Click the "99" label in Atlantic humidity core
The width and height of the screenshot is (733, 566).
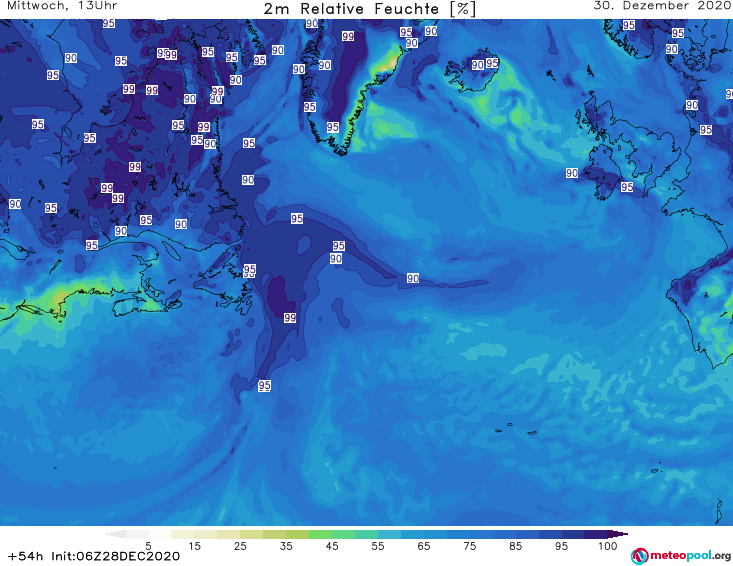coord(290,318)
